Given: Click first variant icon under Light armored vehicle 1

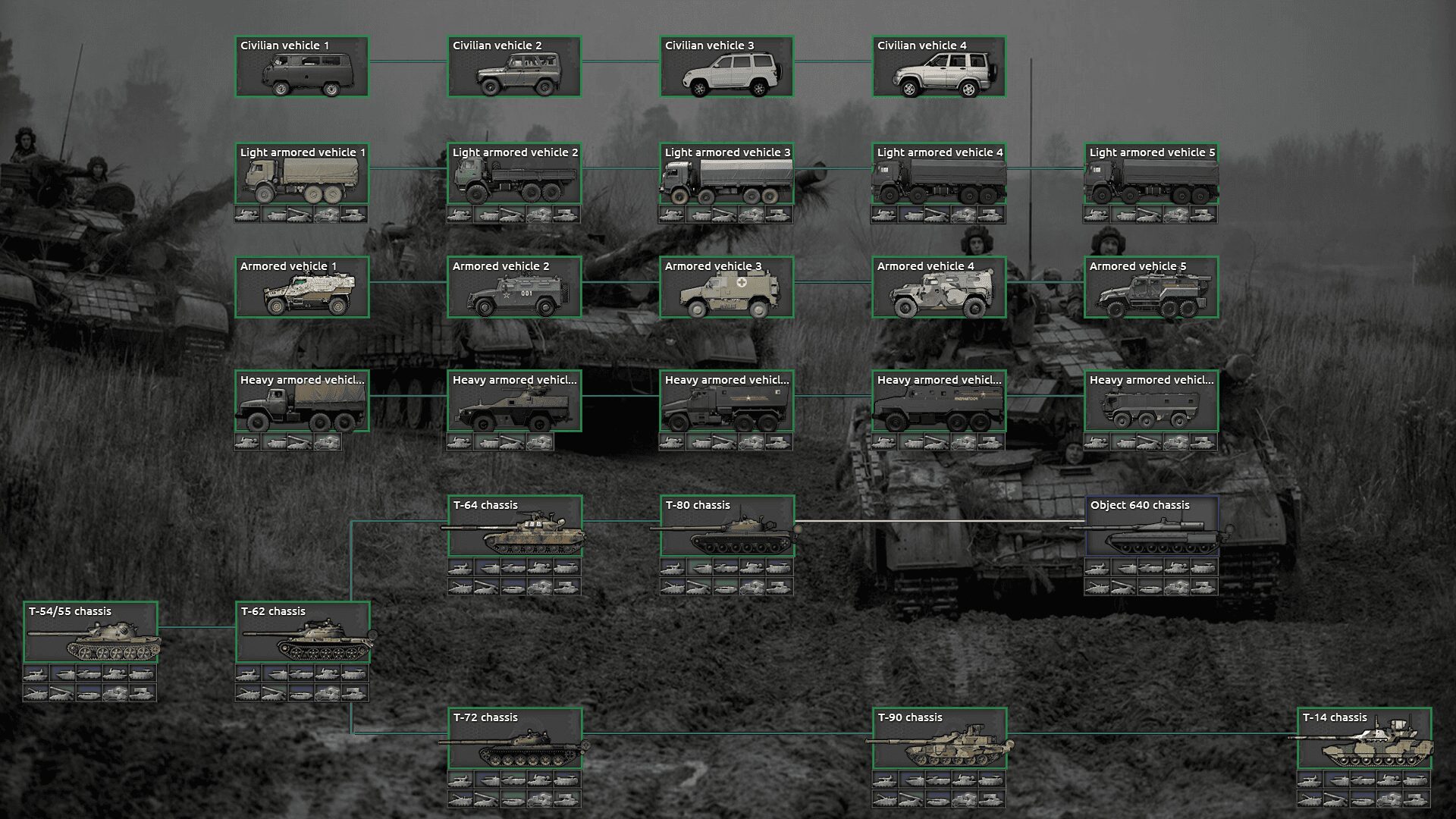Looking at the screenshot, I should 248,215.
